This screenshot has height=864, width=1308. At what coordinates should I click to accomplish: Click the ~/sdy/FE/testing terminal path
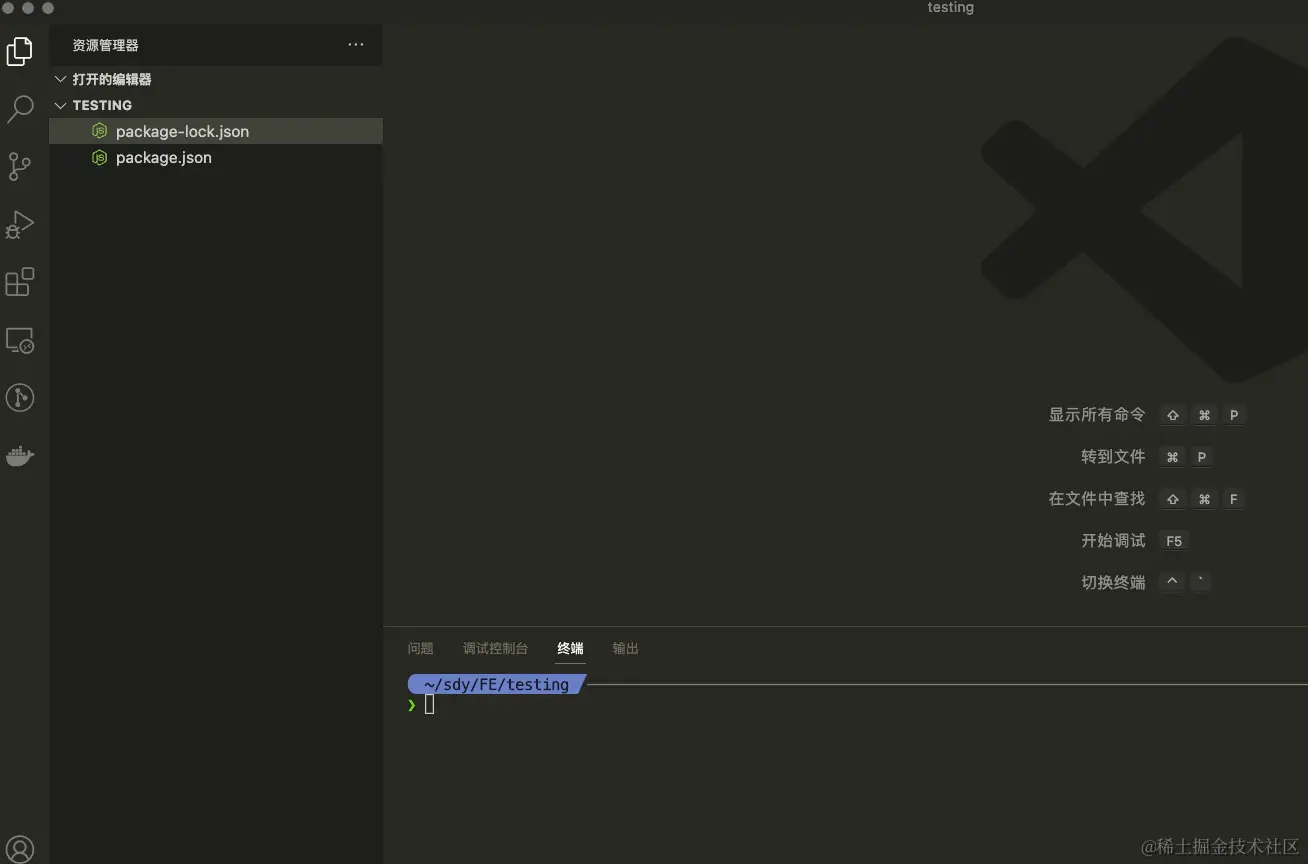[496, 684]
